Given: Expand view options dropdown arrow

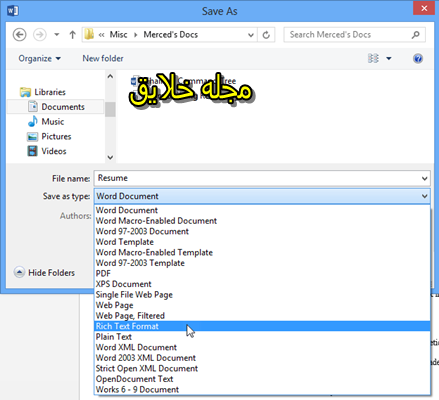Looking at the screenshot, I should point(389,59).
